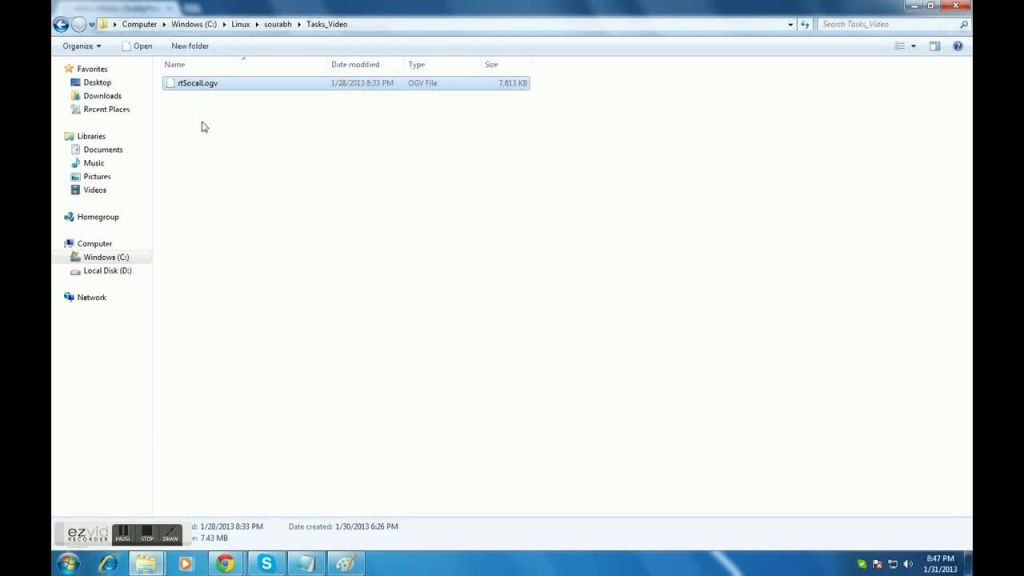Click the Back navigation arrow
The height and width of the screenshot is (576, 1024).
click(61, 24)
